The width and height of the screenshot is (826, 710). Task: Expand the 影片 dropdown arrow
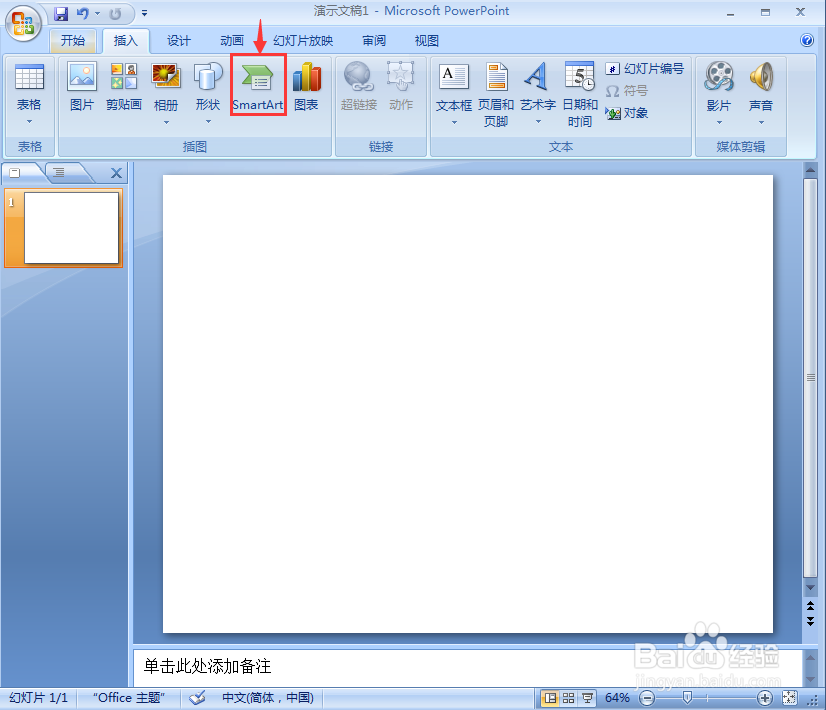click(x=720, y=123)
